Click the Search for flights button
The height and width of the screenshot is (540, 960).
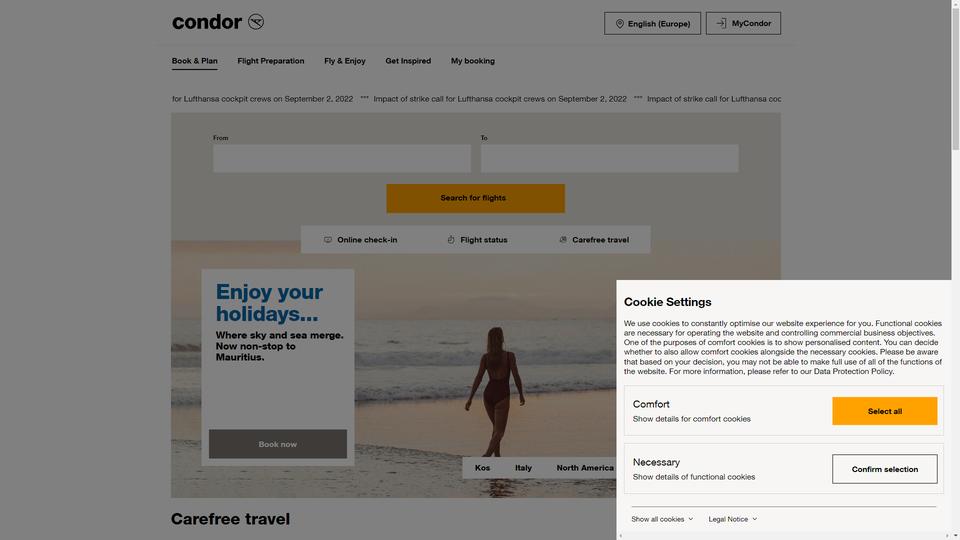point(475,198)
